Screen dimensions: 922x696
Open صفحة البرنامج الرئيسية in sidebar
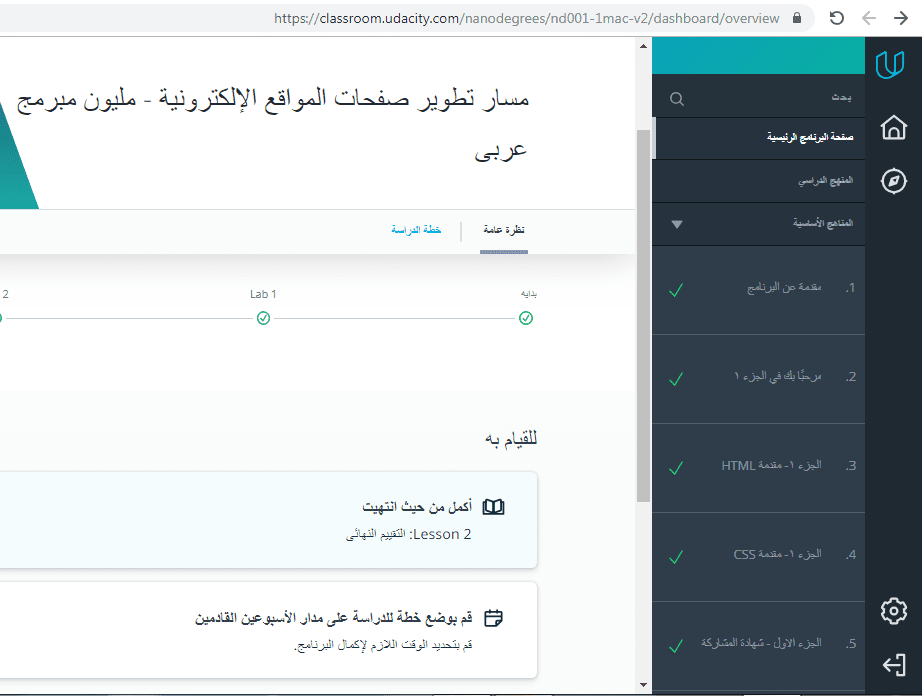(759, 138)
